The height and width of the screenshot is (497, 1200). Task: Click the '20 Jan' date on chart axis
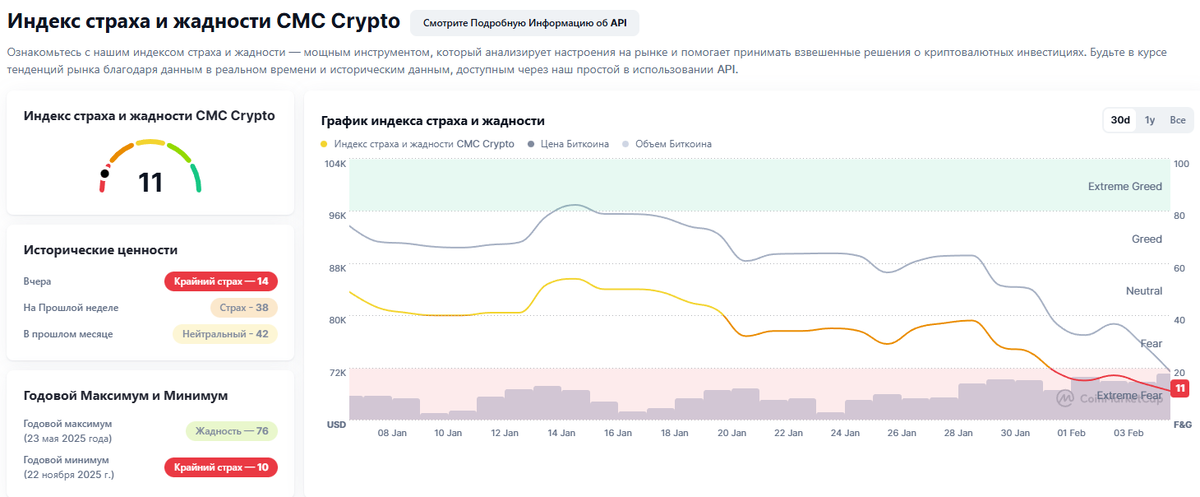click(x=732, y=433)
